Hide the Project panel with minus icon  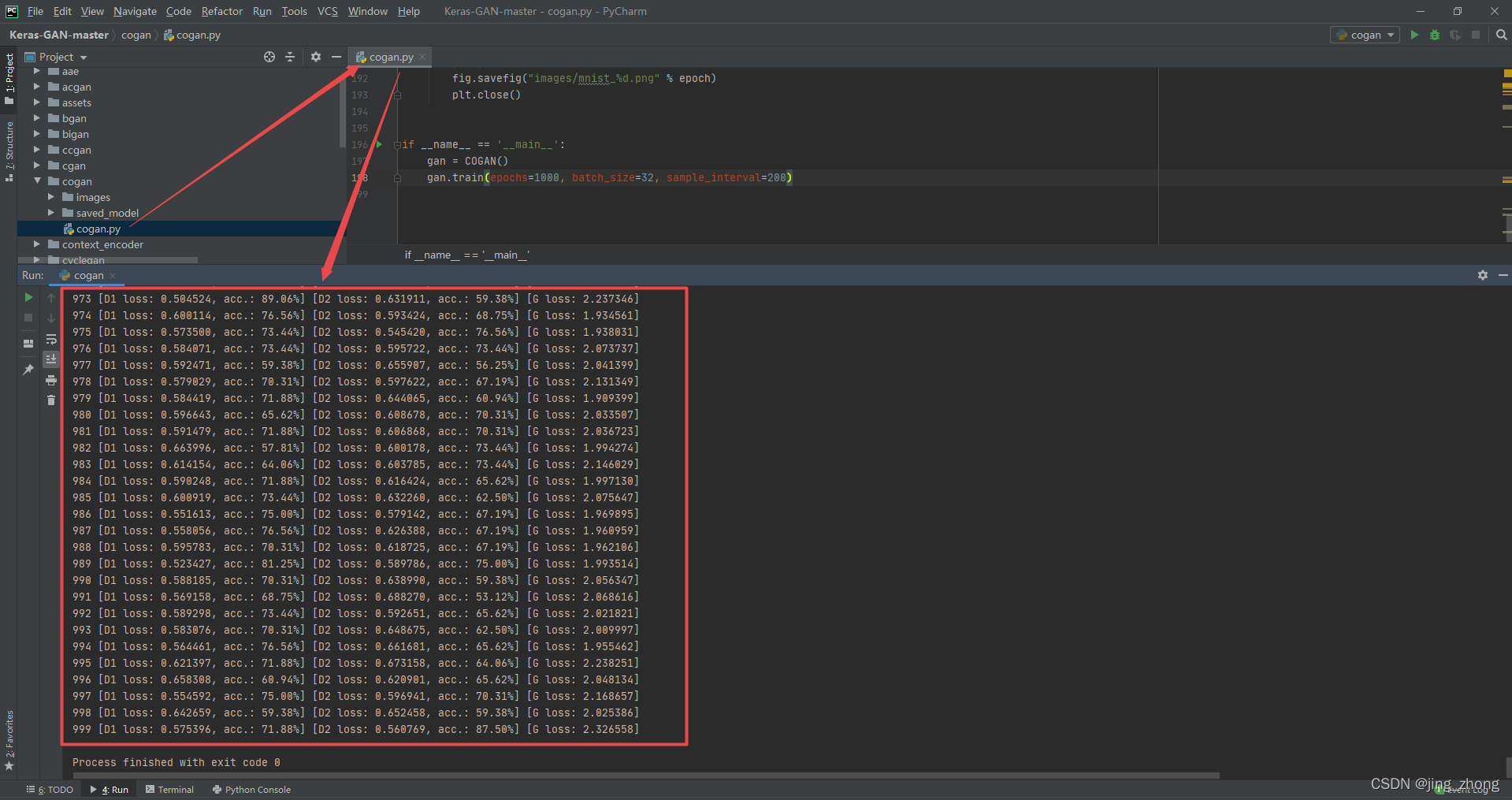[x=336, y=57]
